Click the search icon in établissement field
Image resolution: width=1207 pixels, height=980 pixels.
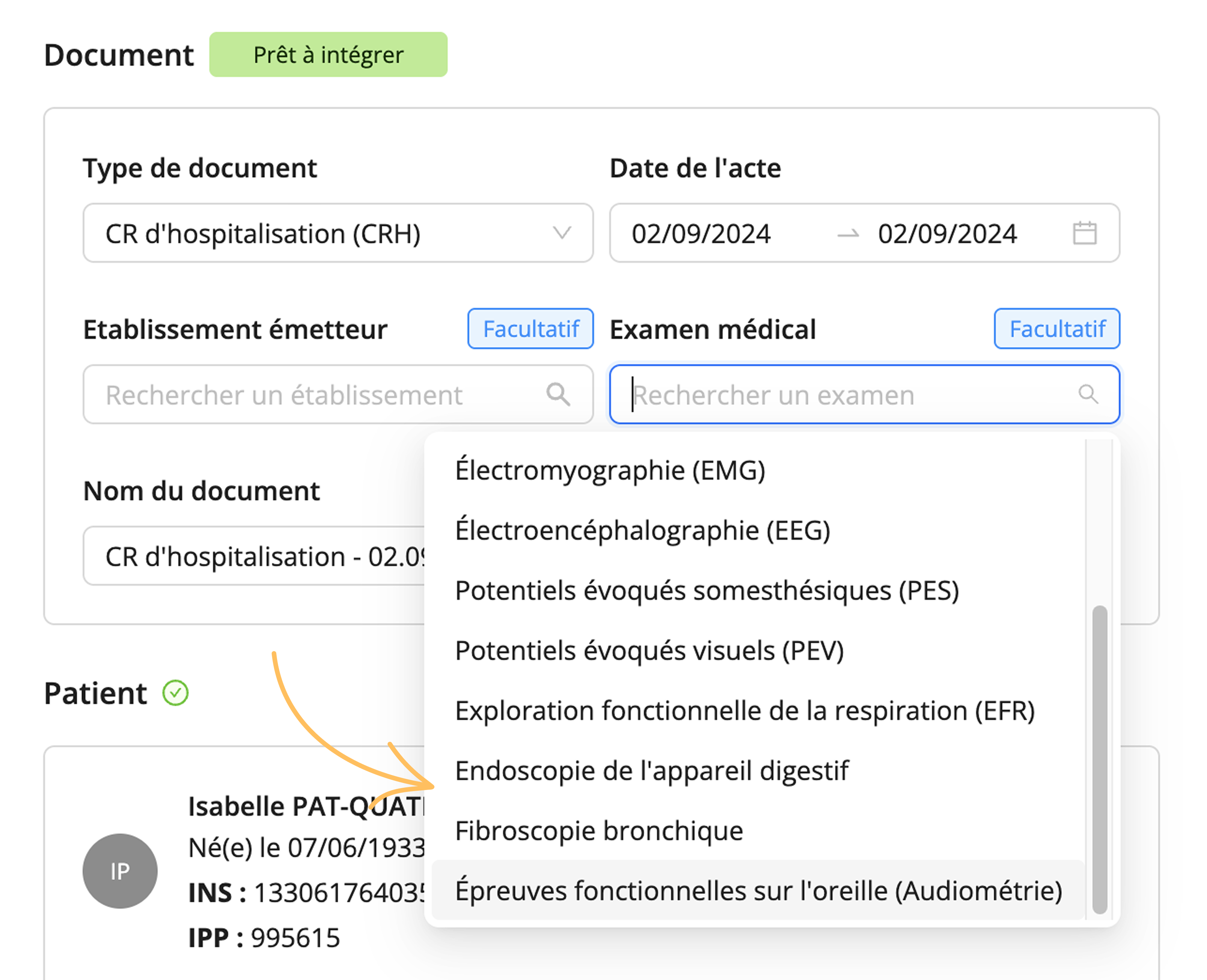[x=558, y=394]
